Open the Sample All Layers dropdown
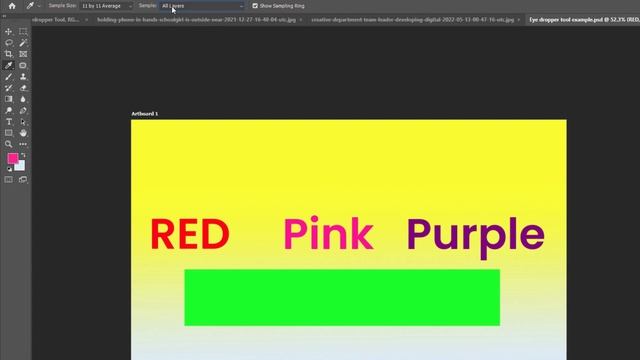This screenshot has width=640, height=360. pos(202,6)
